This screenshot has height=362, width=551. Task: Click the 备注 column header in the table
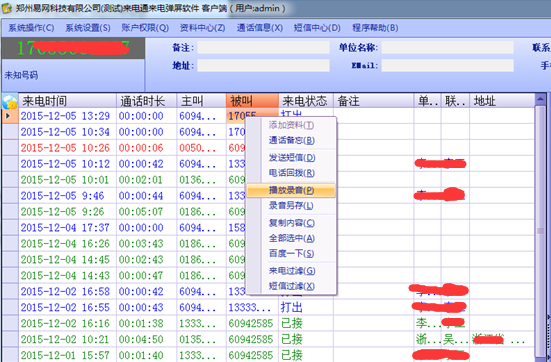click(x=374, y=101)
